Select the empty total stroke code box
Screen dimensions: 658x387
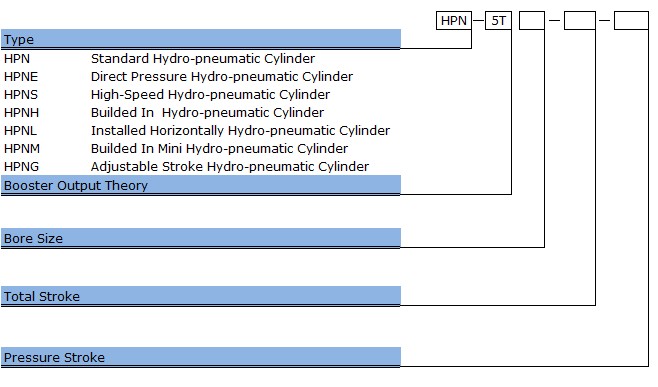click(580, 21)
